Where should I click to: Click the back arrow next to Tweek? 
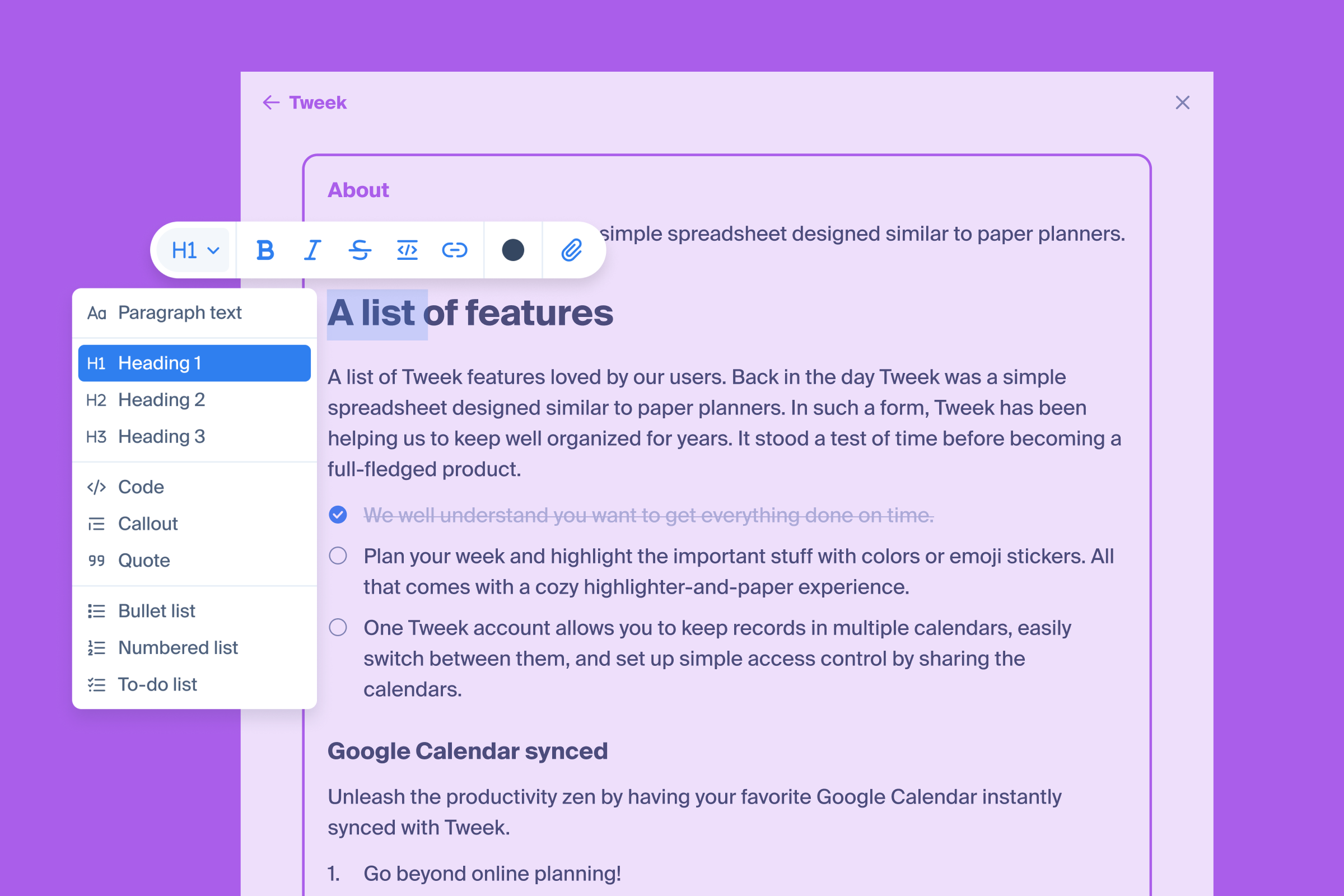[x=271, y=102]
